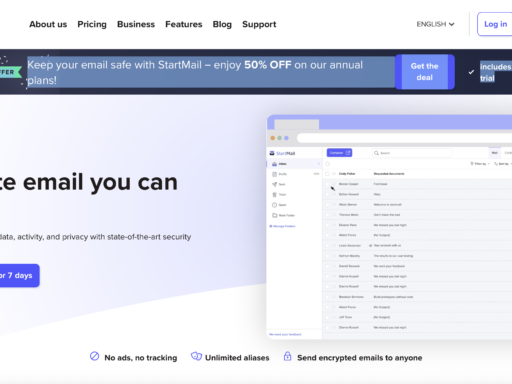Click the Log in button

tap(495, 24)
